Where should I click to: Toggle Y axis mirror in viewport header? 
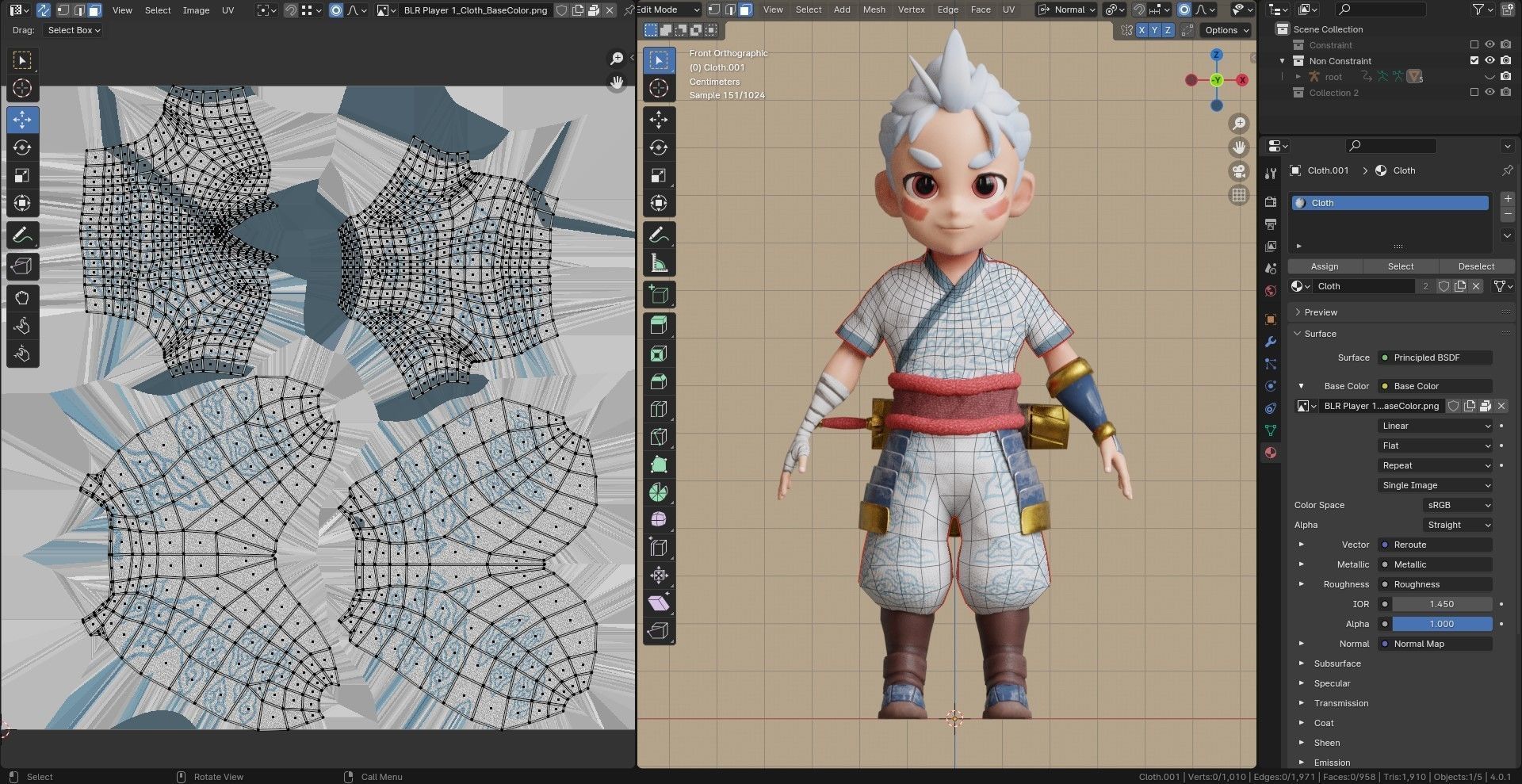point(1154,30)
